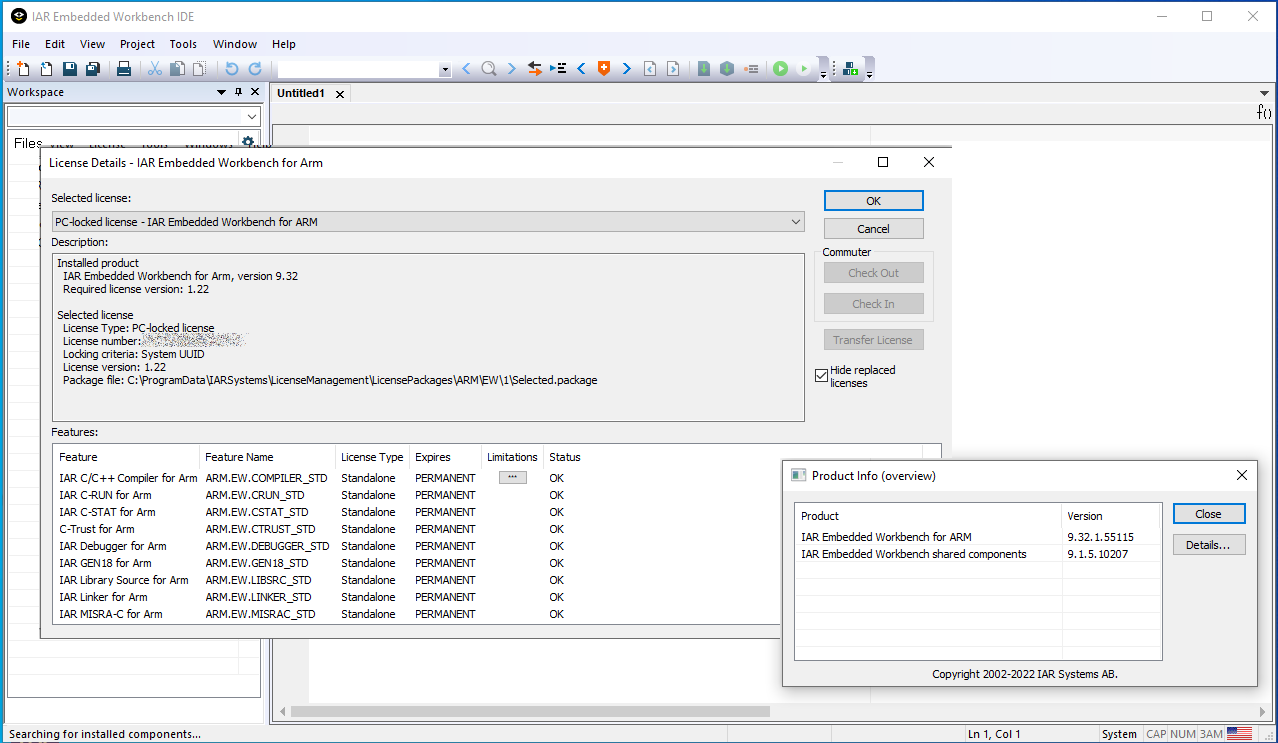The image size is (1278, 743).
Task: Open the editor tab list dropdown arrow
Action: click(x=1265, y=93)
